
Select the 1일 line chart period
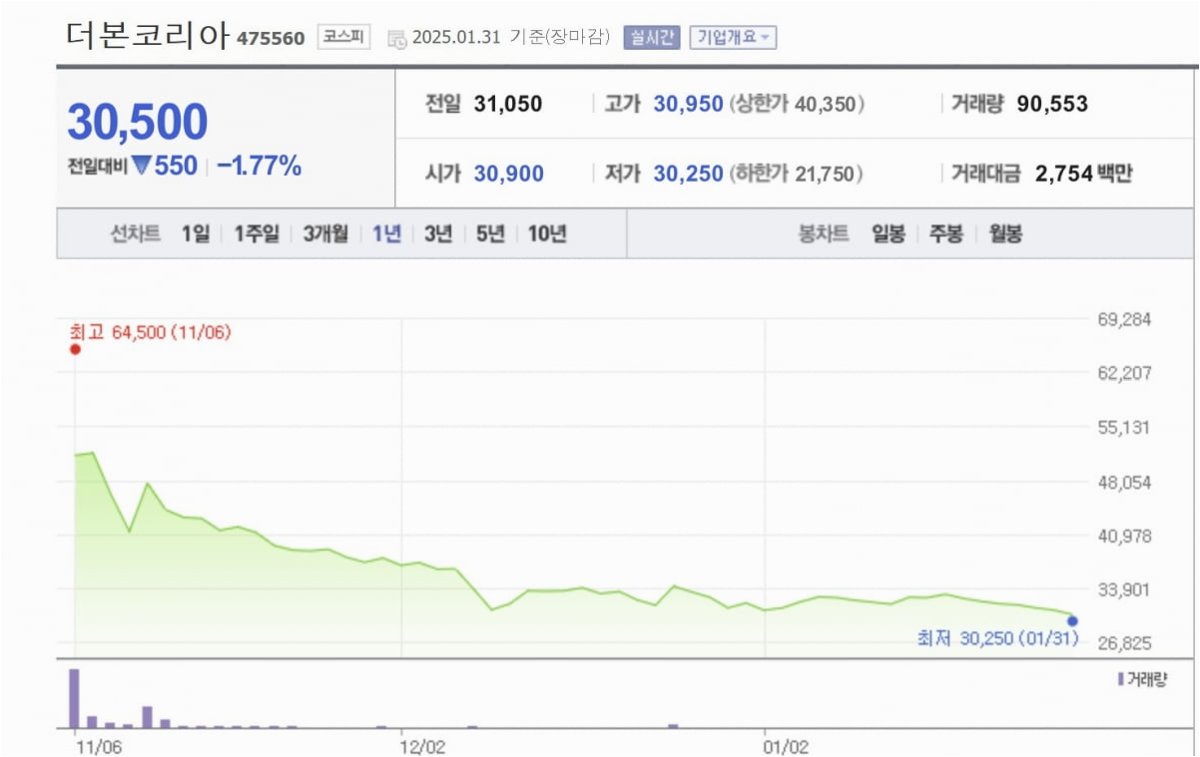(196, 234)
